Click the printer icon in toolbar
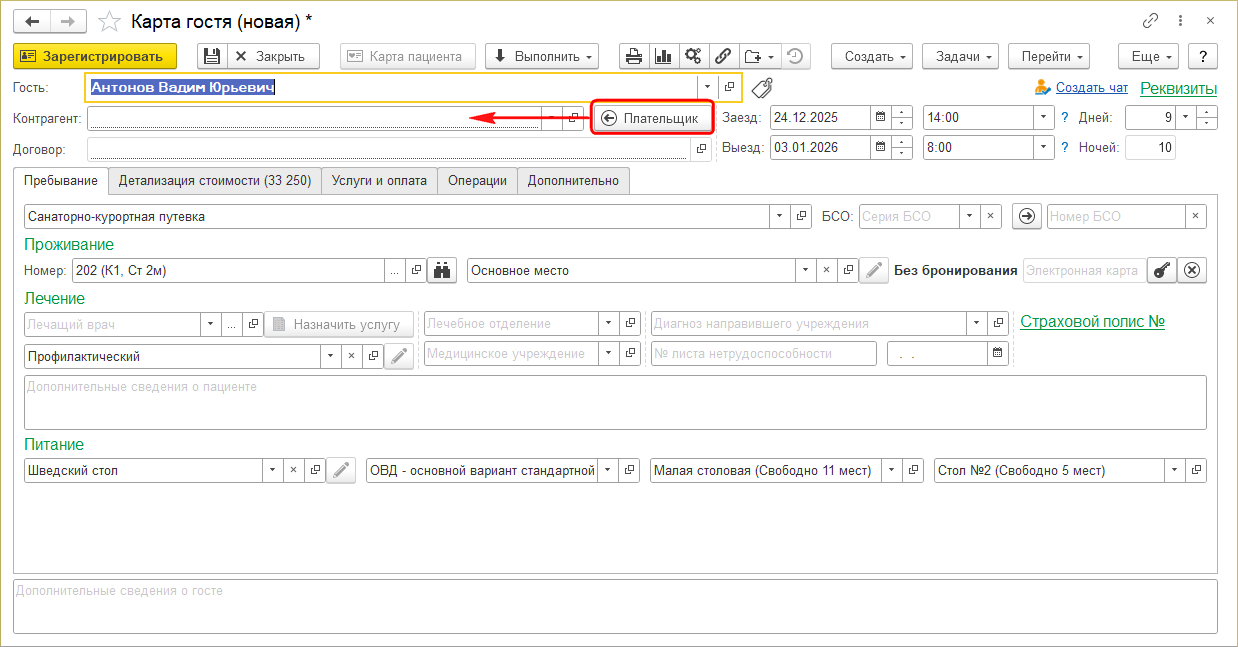The image size is (1238, 647). point(634,57)
